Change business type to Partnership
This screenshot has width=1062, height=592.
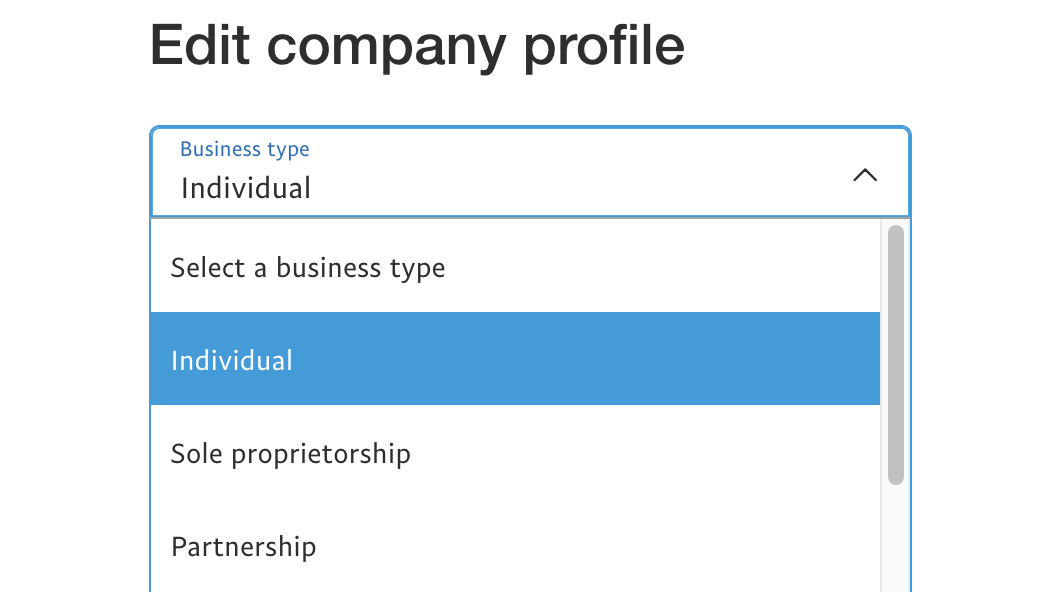[243, 547]
